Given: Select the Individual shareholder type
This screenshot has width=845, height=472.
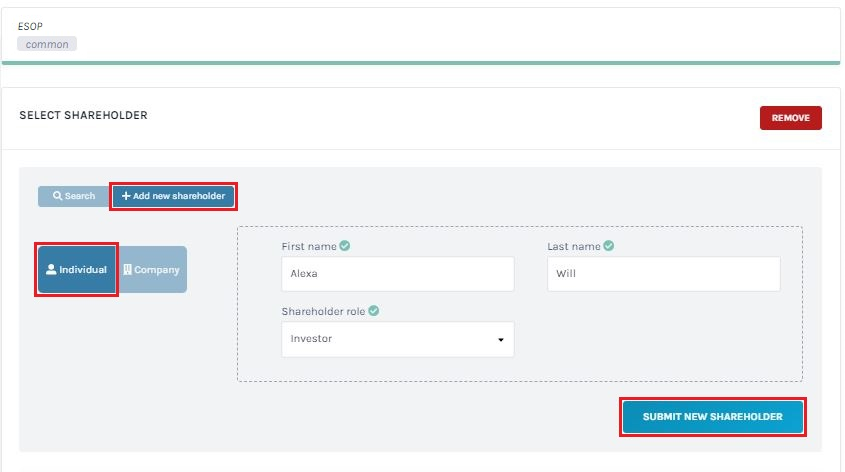Looking at the screenshot, I should pos(77,269).
